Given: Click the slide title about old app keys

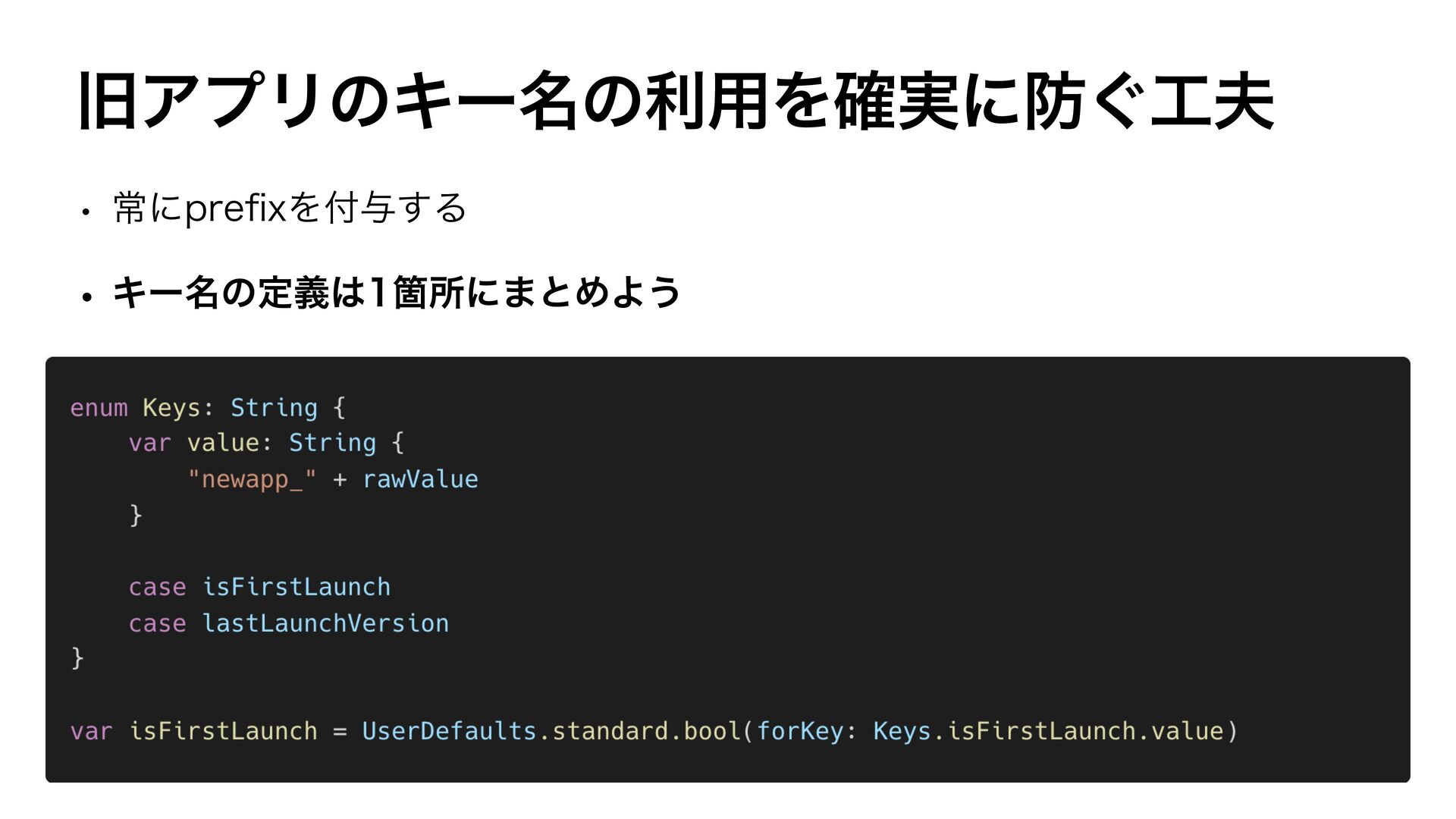Looking at the screenshot, I should tap(676, 102).
